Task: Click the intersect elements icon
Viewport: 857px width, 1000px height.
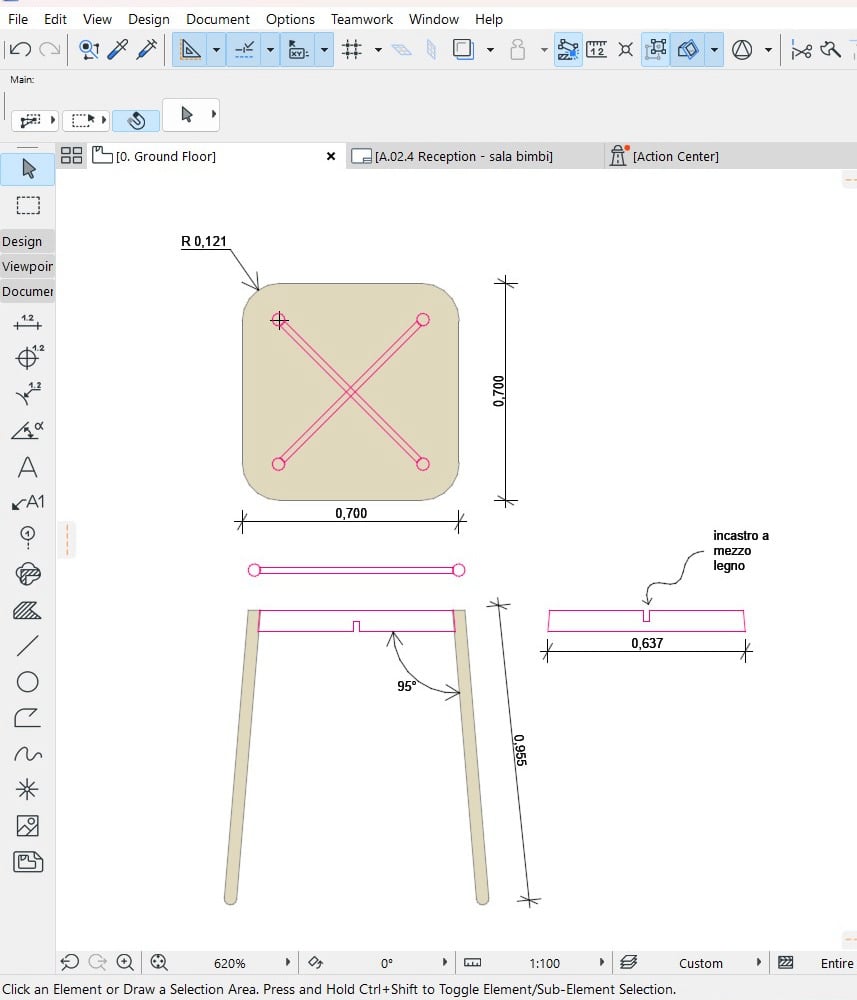Action: 626,49
